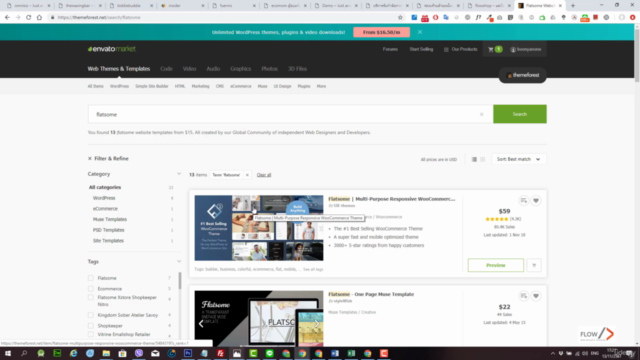Collapse the Category filter section
This screenshot has width=640, height=360.
coord(179,174)
